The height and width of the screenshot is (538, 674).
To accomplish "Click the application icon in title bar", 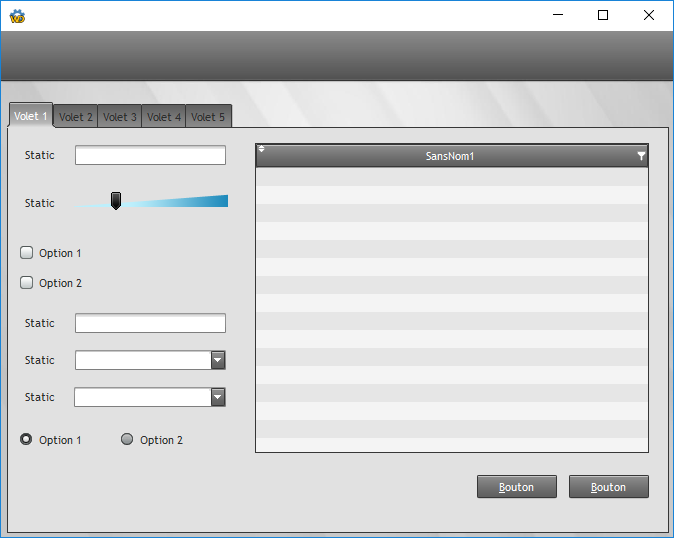I will (16, 15).
